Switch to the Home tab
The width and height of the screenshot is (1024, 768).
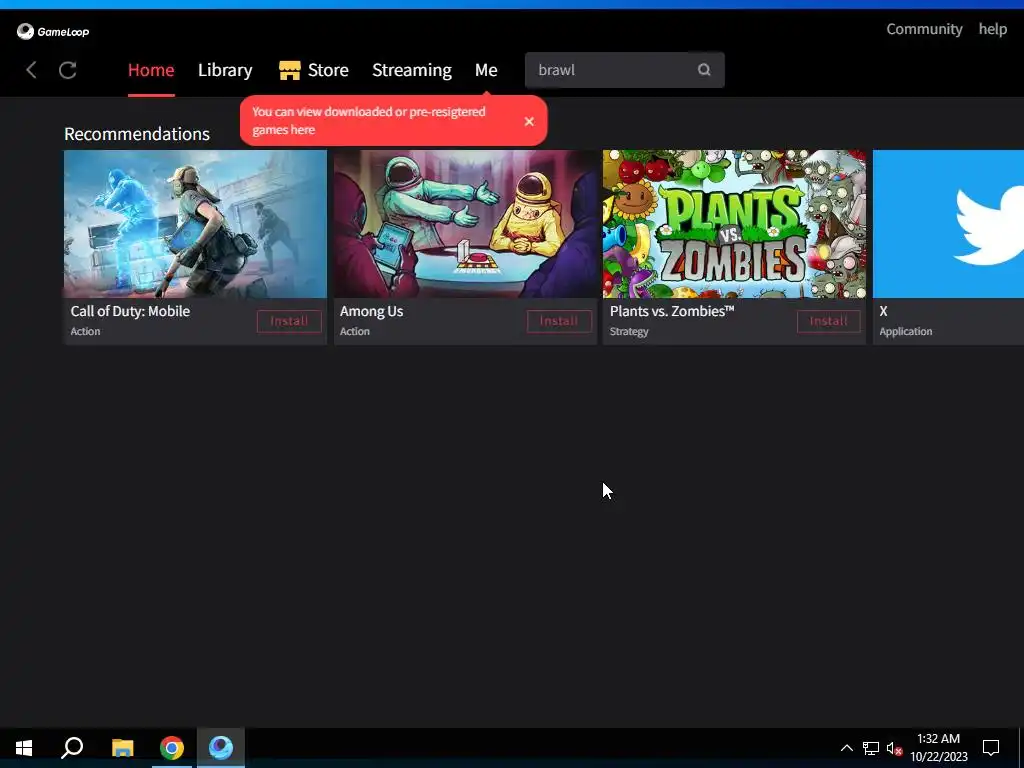151,70
